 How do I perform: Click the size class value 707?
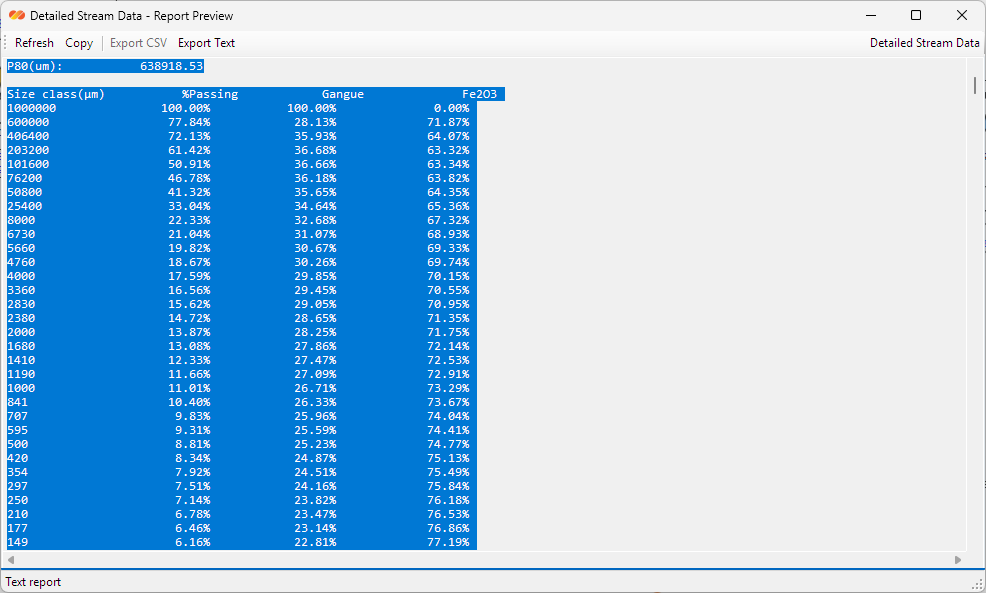click(x=18, y=416)
